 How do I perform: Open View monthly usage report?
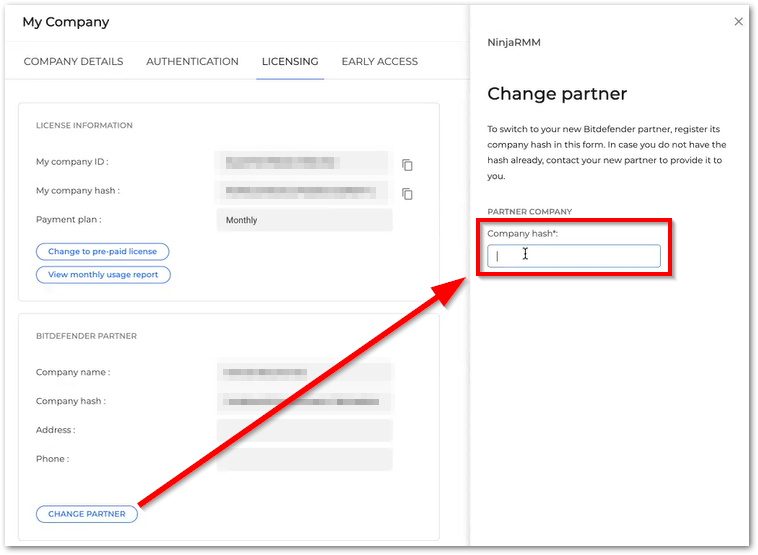pyautogui.click(x=103, y=275)
